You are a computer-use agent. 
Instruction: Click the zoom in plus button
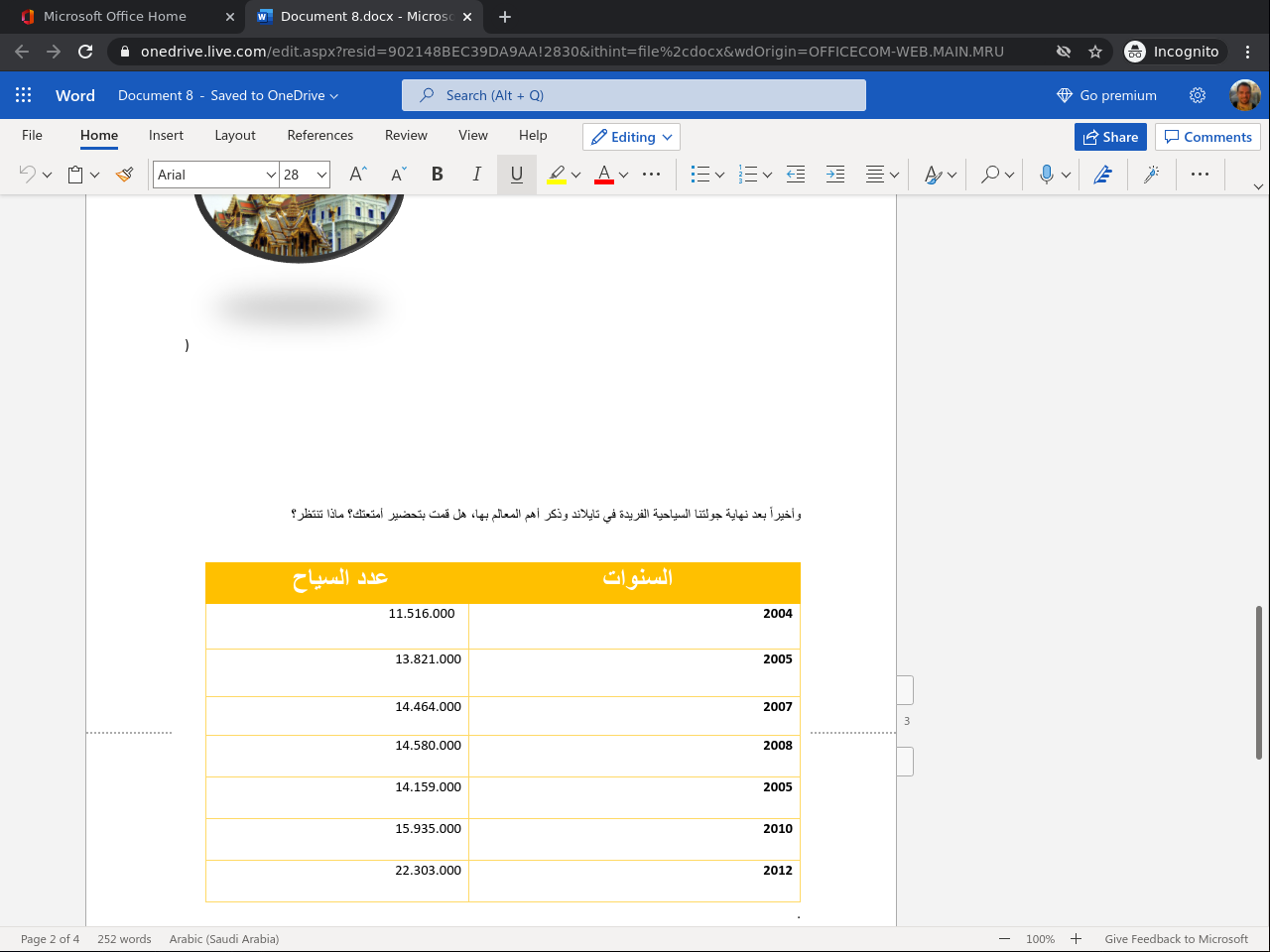1076,939
